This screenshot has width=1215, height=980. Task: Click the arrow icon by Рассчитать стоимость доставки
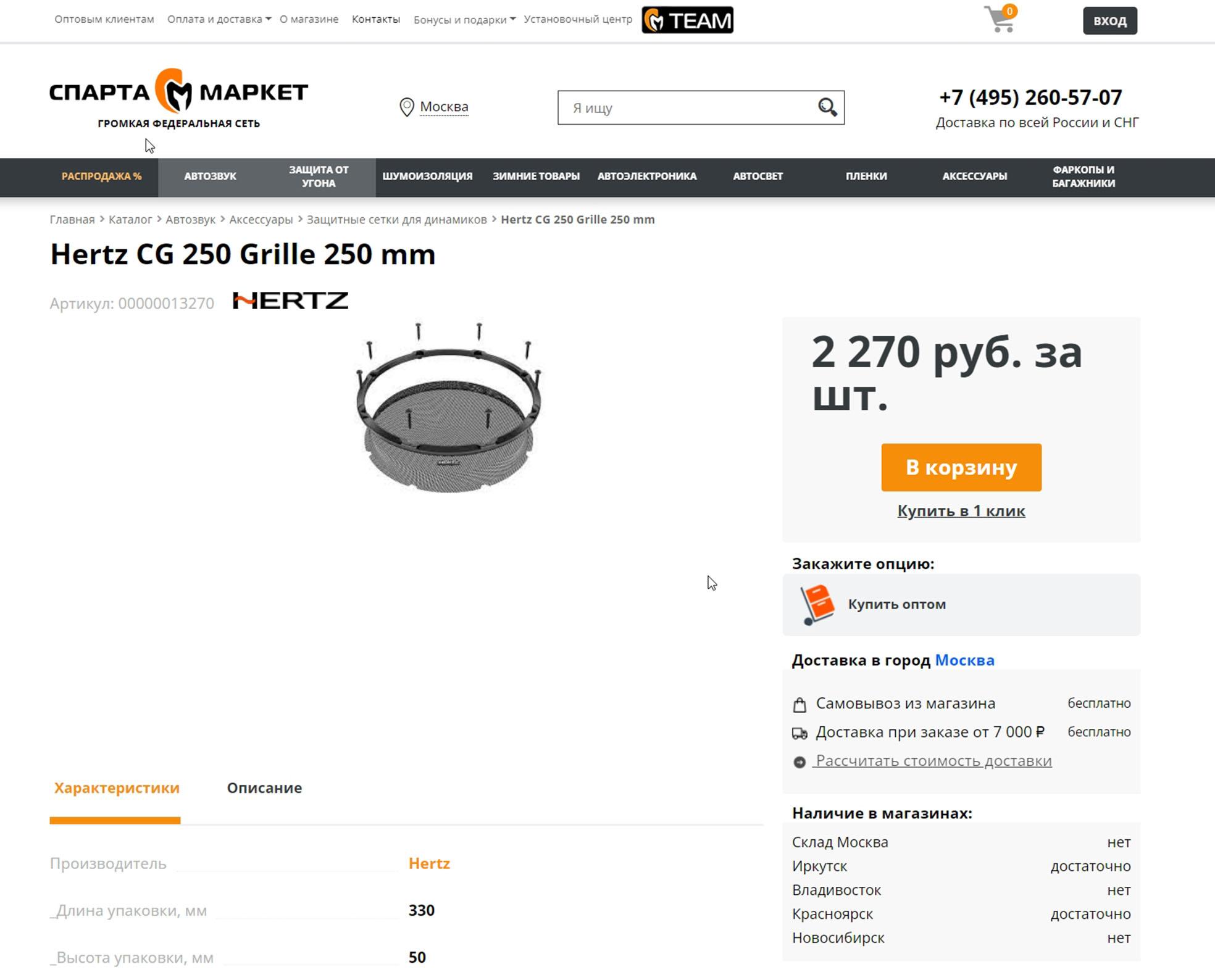(x=800, y=762)
